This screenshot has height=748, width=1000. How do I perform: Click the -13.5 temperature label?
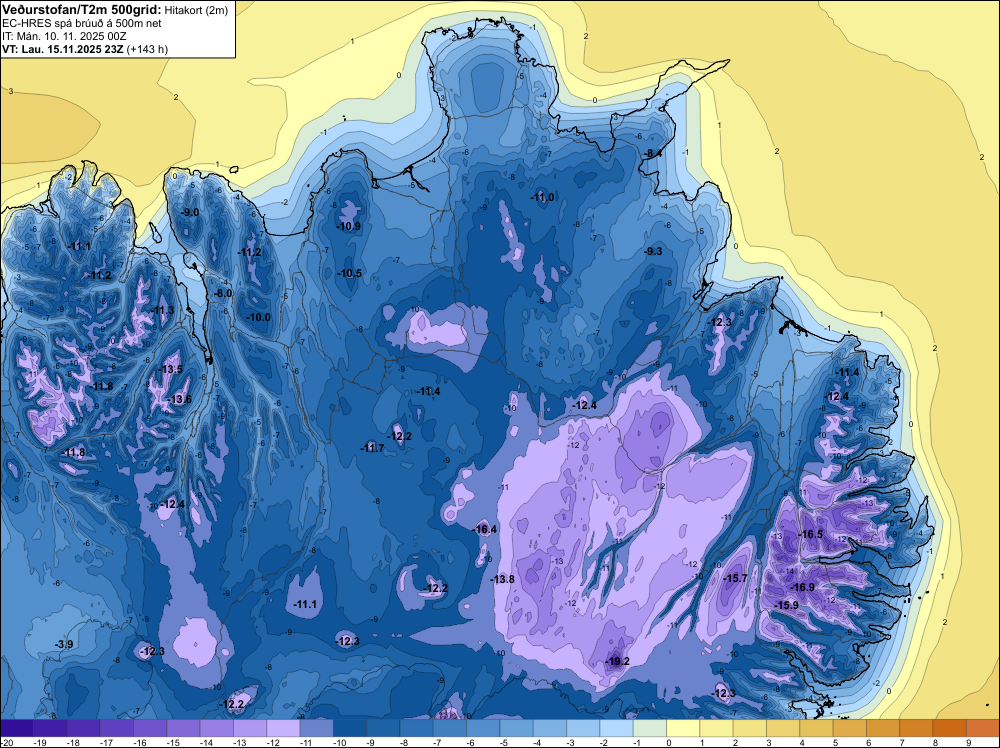pos(171,369)
